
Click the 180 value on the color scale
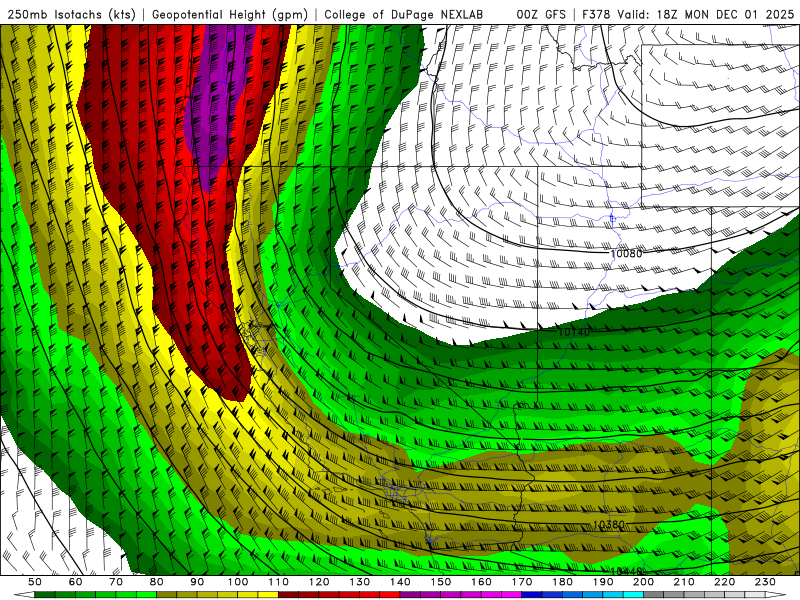coord(562,582)
